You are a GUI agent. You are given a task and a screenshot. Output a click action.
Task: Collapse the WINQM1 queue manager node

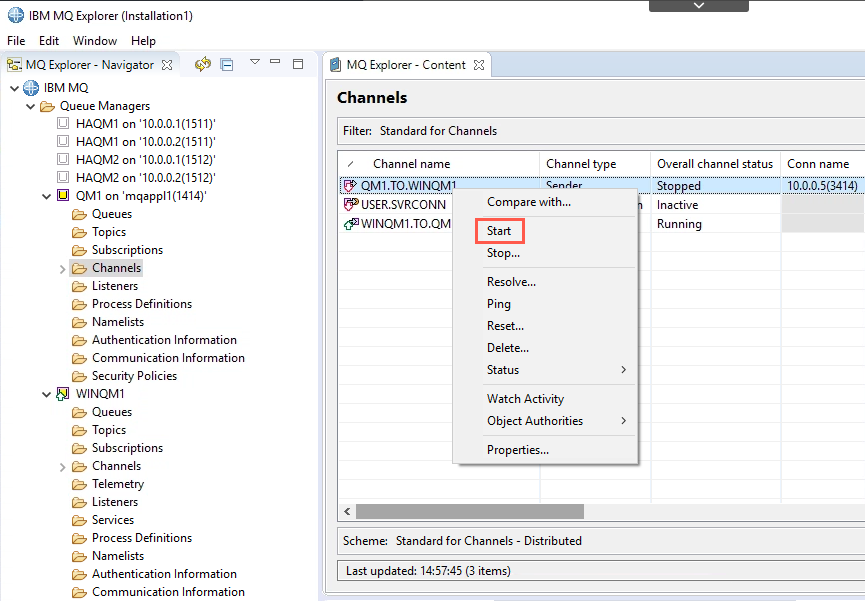tap(46, 394)
